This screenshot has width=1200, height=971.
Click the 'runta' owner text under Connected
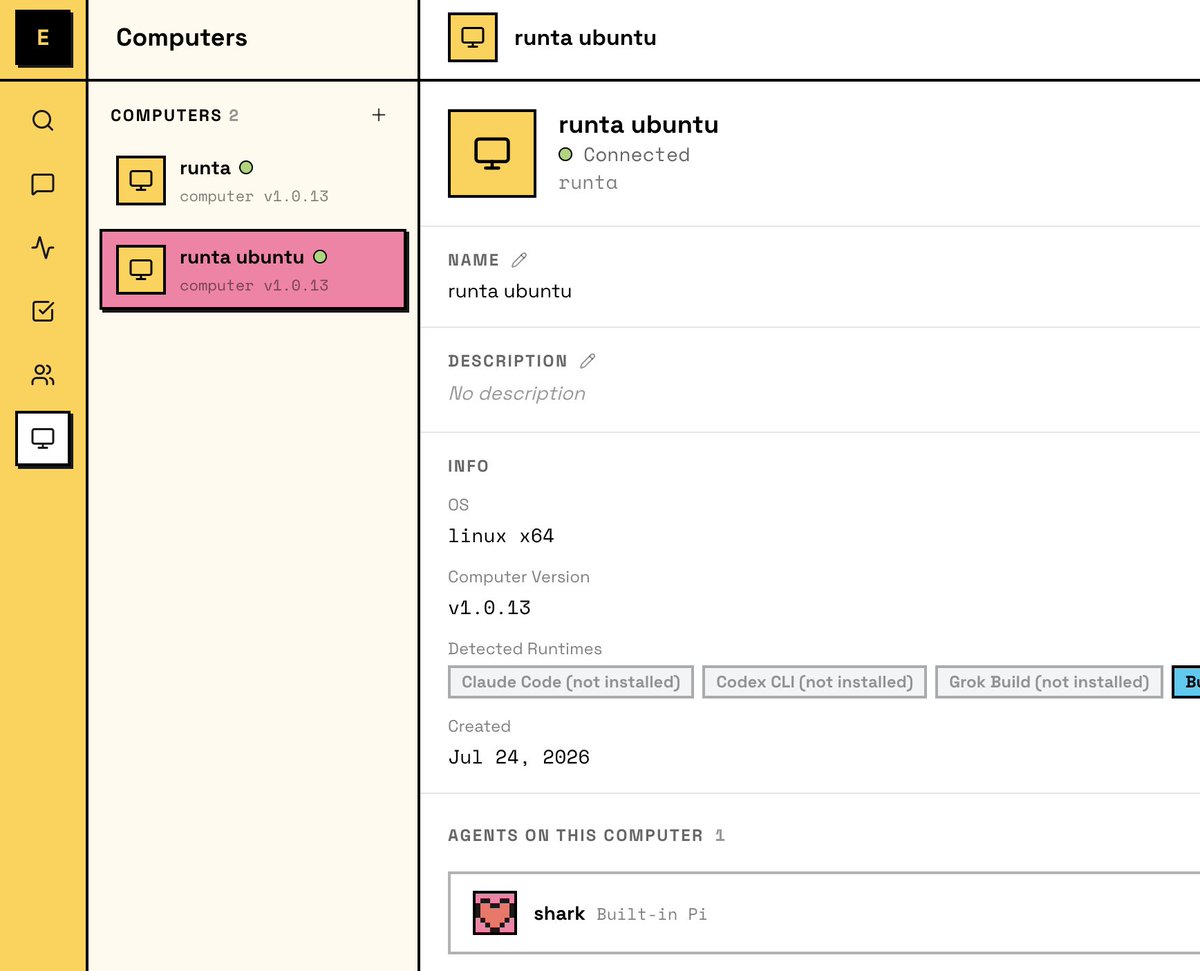[x=588, y=183]
